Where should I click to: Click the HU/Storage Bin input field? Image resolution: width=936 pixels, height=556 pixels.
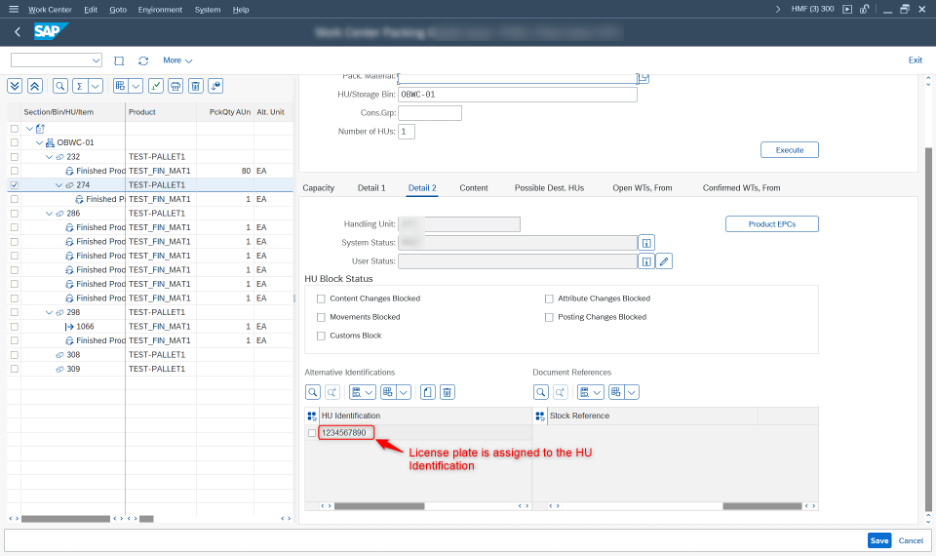pyautogui.click(x=518, y=94)
